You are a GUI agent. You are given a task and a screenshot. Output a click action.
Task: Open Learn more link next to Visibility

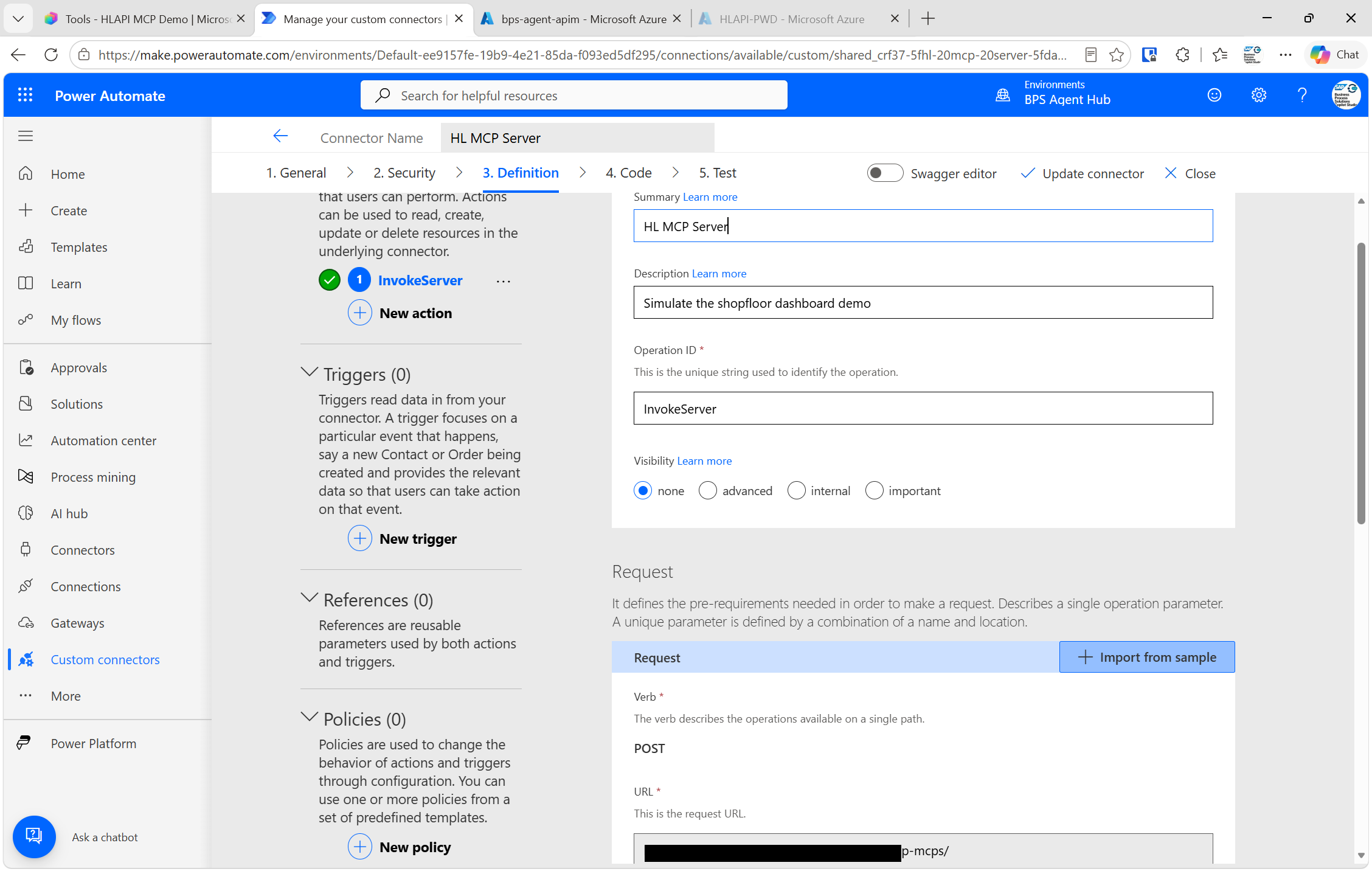point(704,460)
